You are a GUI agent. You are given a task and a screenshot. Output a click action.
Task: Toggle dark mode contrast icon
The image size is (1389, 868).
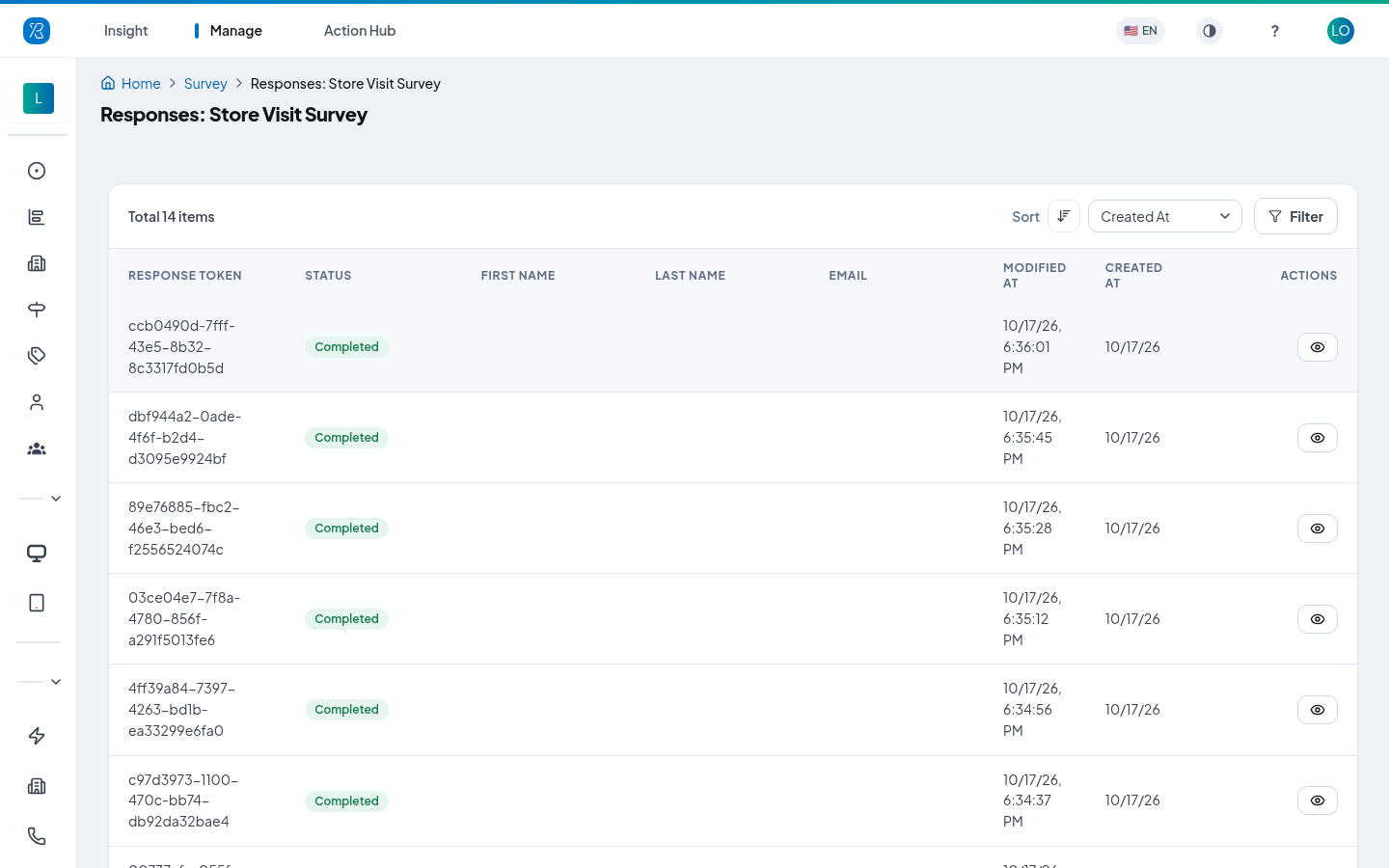click(1210, 31)
